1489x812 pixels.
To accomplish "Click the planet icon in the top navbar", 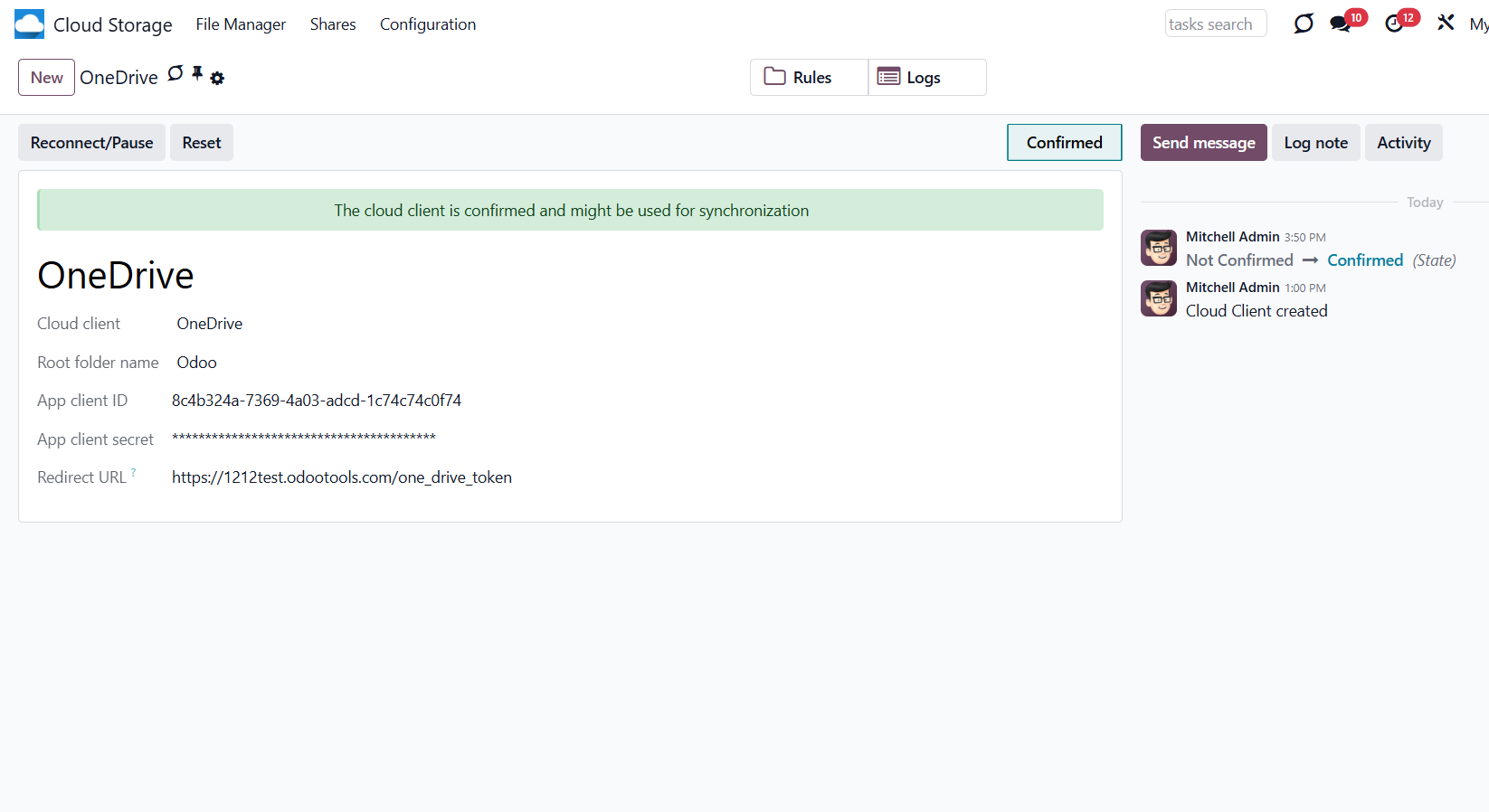I will point(1303,24).
